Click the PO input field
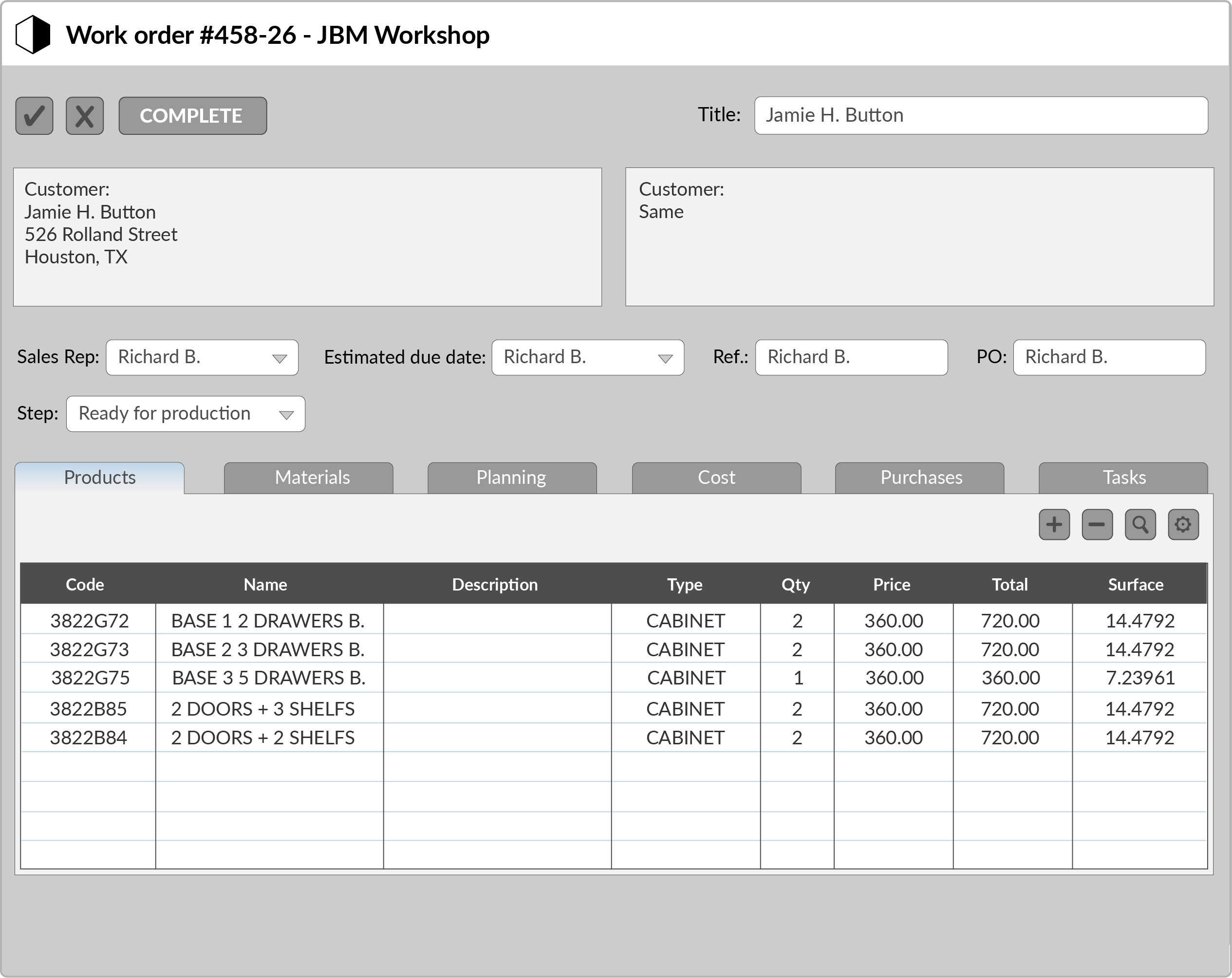 [x=1110, y=358]
